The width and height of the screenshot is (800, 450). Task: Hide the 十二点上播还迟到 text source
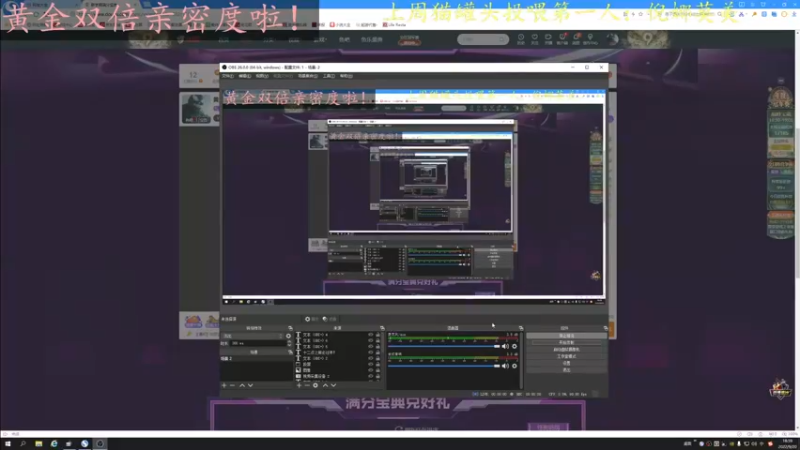coord(370,353)
